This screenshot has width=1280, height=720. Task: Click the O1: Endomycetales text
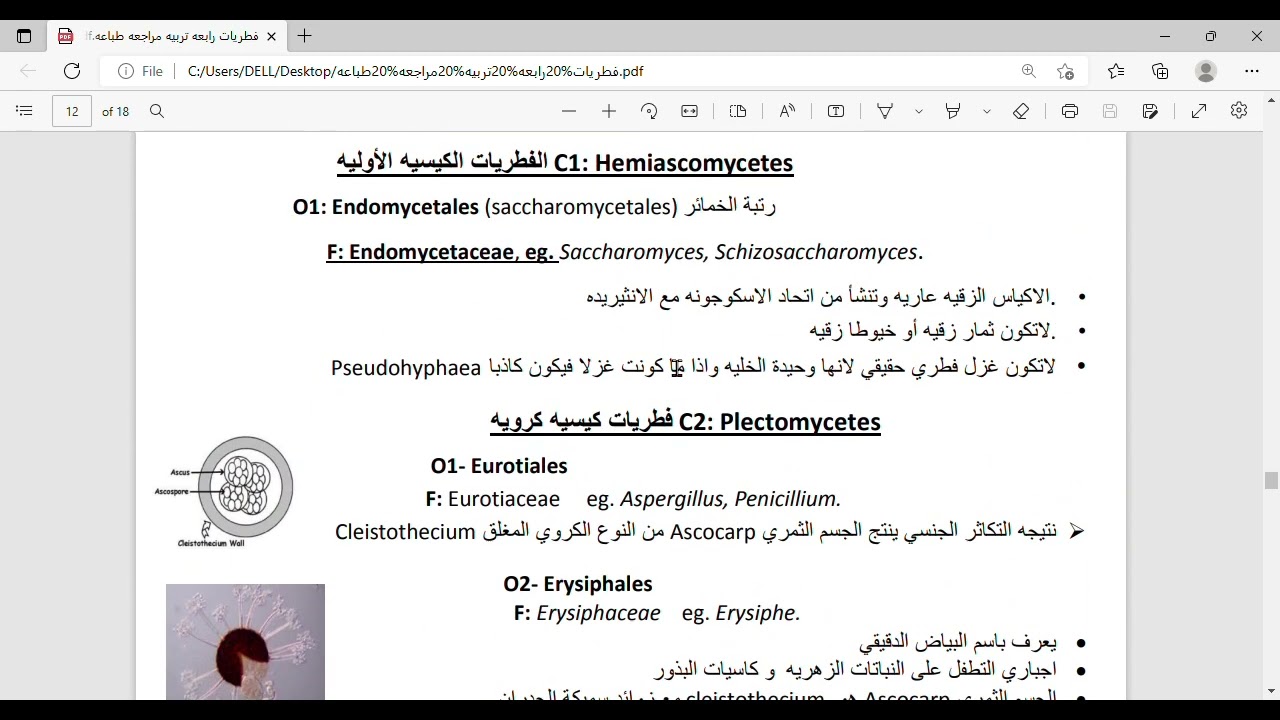click(x=386, y=207)
